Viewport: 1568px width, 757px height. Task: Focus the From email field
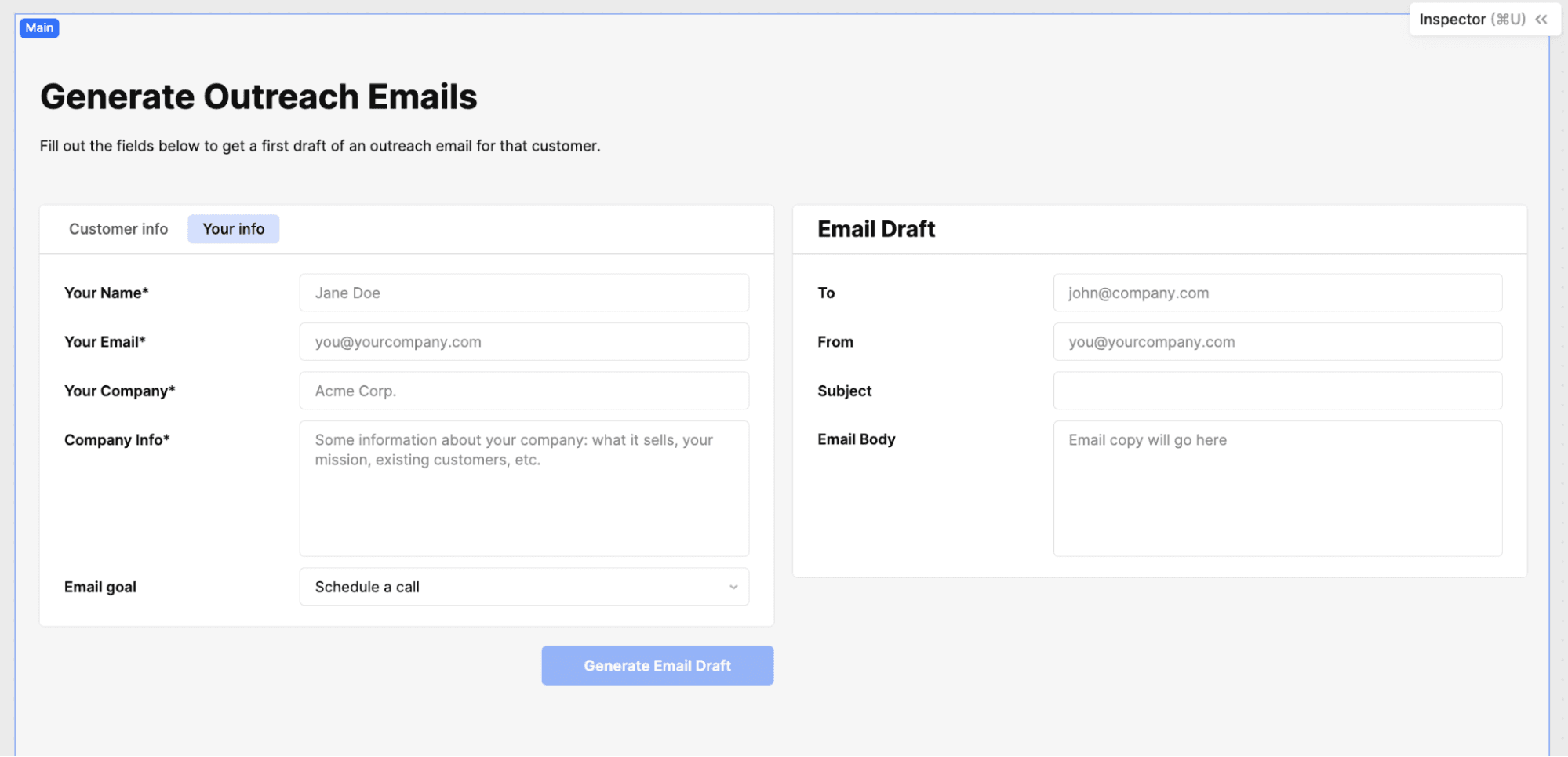tap(1277, 342)
